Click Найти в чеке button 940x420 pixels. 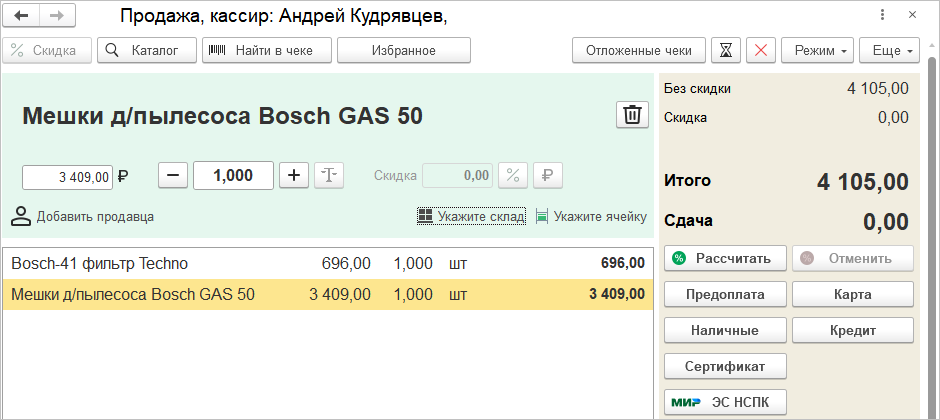(x=265, y=50)
